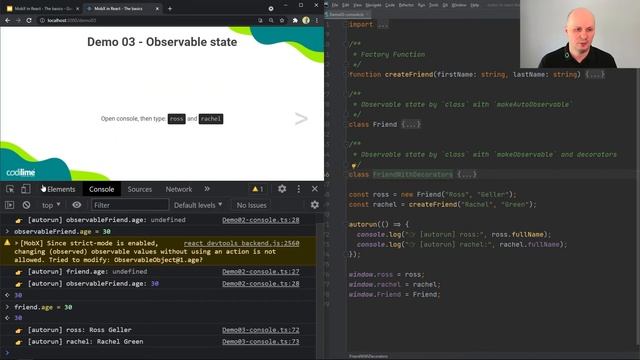
Task: Clear the console output
Action: 26,205
